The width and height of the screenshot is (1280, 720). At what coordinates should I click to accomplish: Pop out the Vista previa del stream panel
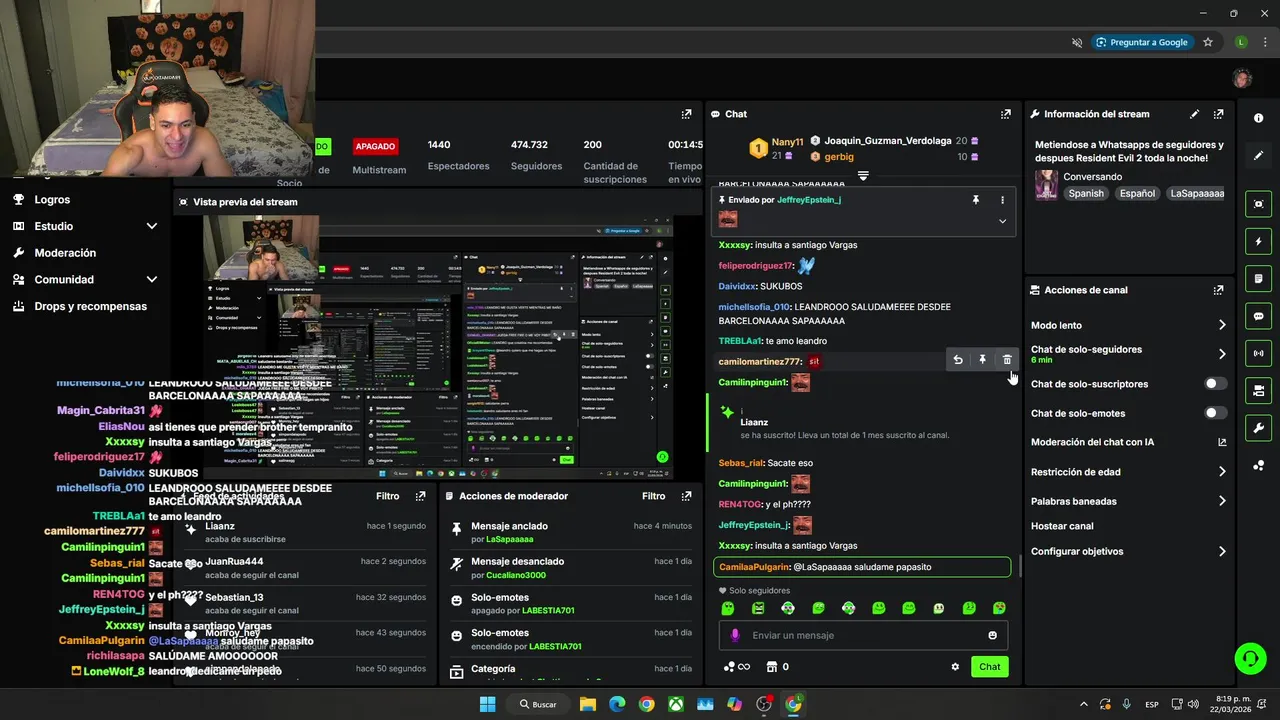[x=686, y=202]
